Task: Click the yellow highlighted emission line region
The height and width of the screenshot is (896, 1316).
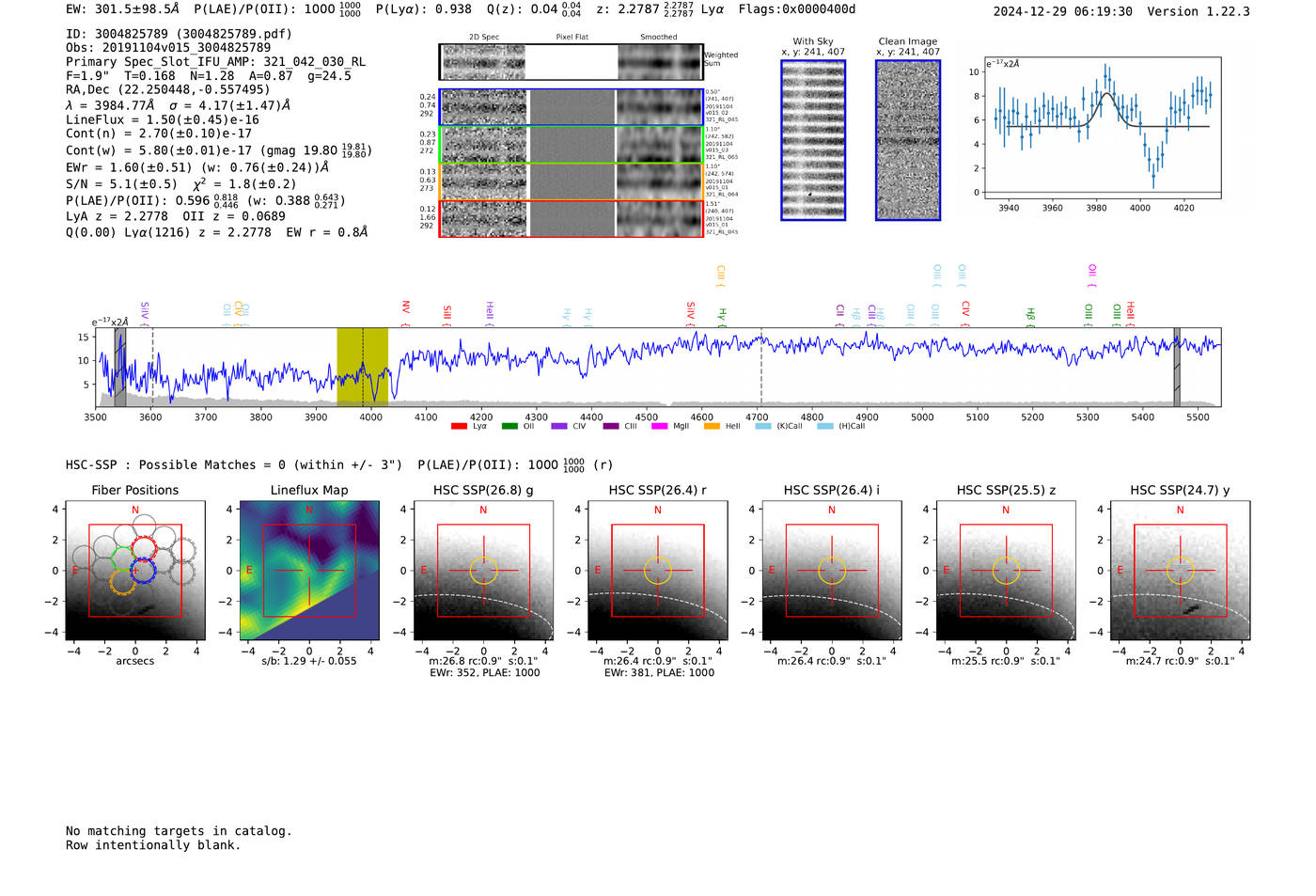Action: [362, 367]
